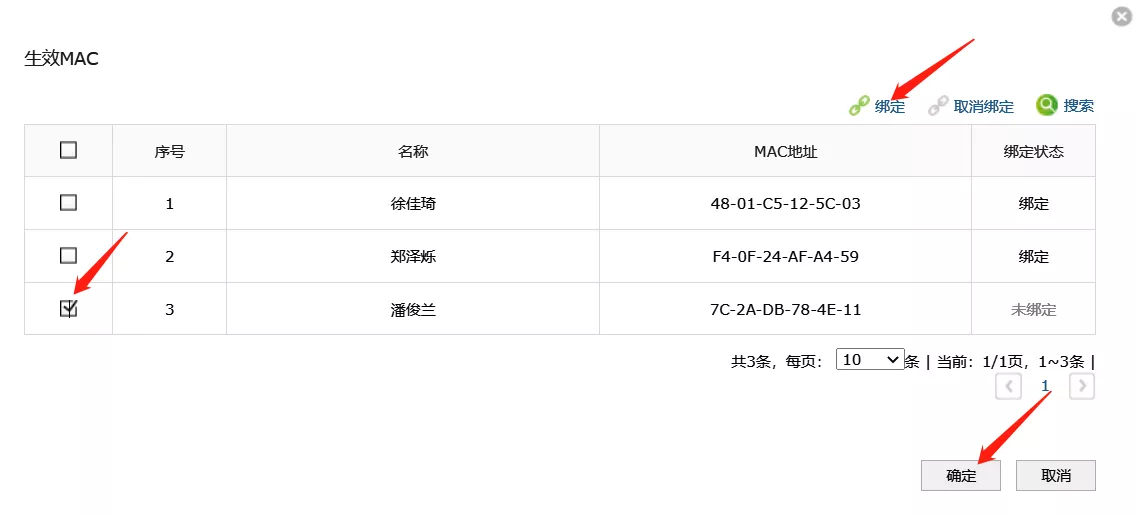Close the dialog with the X icon
Screen dimensions: 1136x515
pos(1122,16)
